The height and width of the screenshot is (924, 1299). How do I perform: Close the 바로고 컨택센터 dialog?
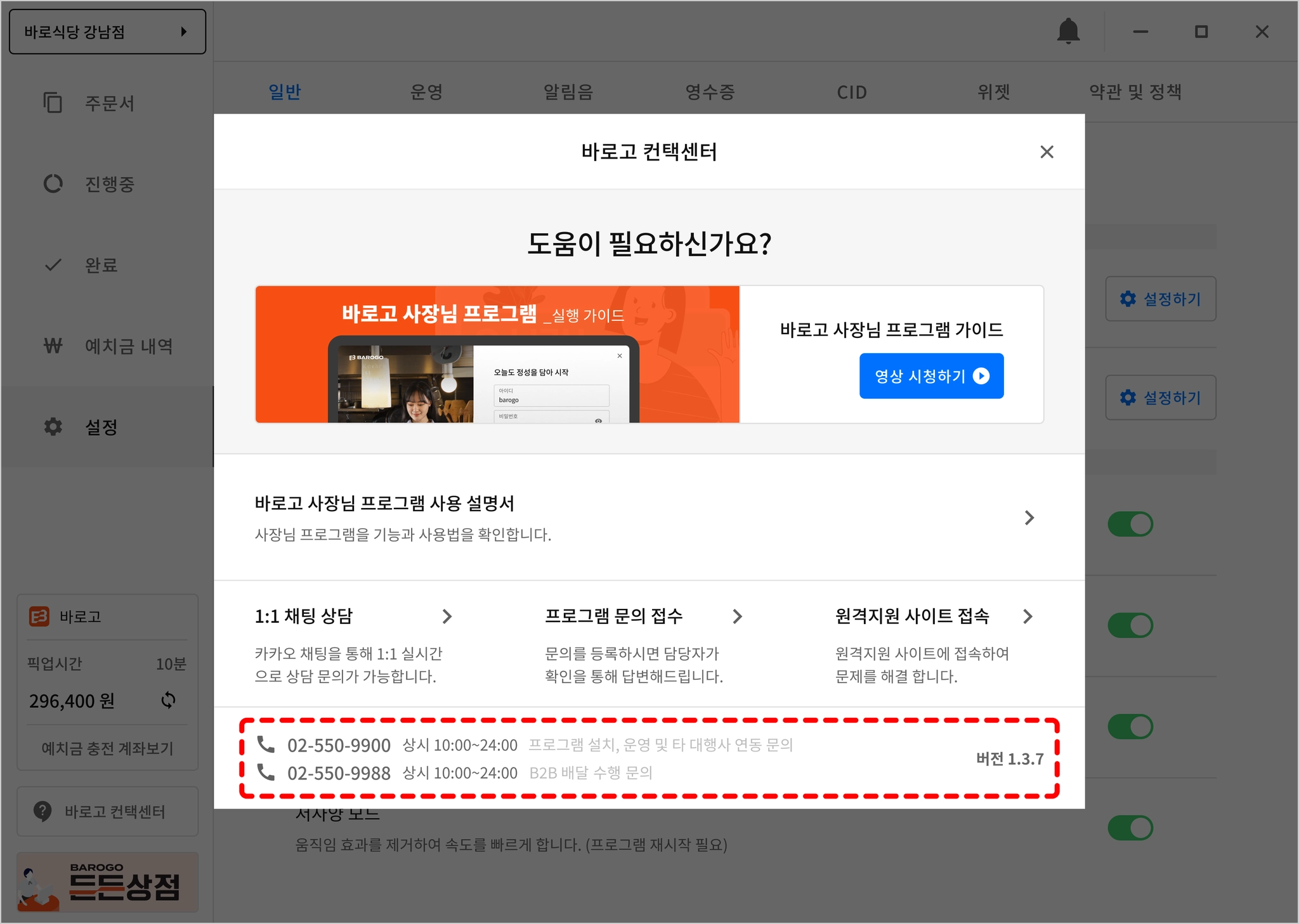coord(1047,152)
